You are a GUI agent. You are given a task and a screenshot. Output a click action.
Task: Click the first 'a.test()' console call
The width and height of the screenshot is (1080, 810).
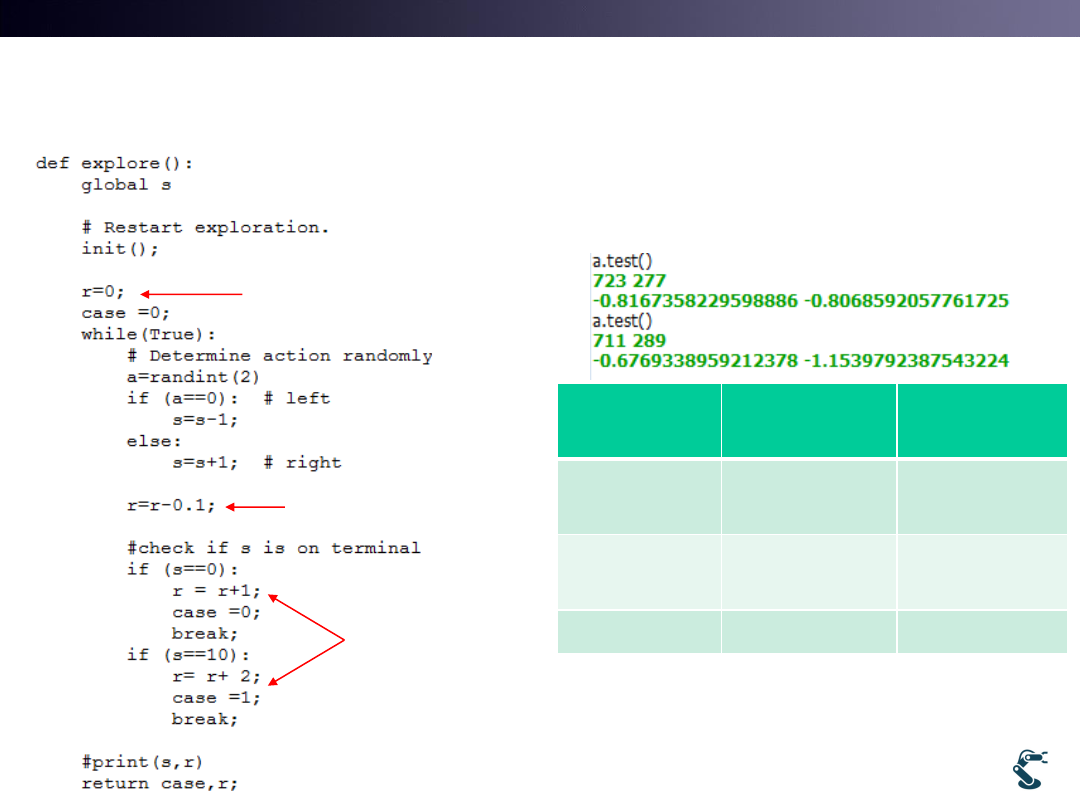(x=622, y=262)
